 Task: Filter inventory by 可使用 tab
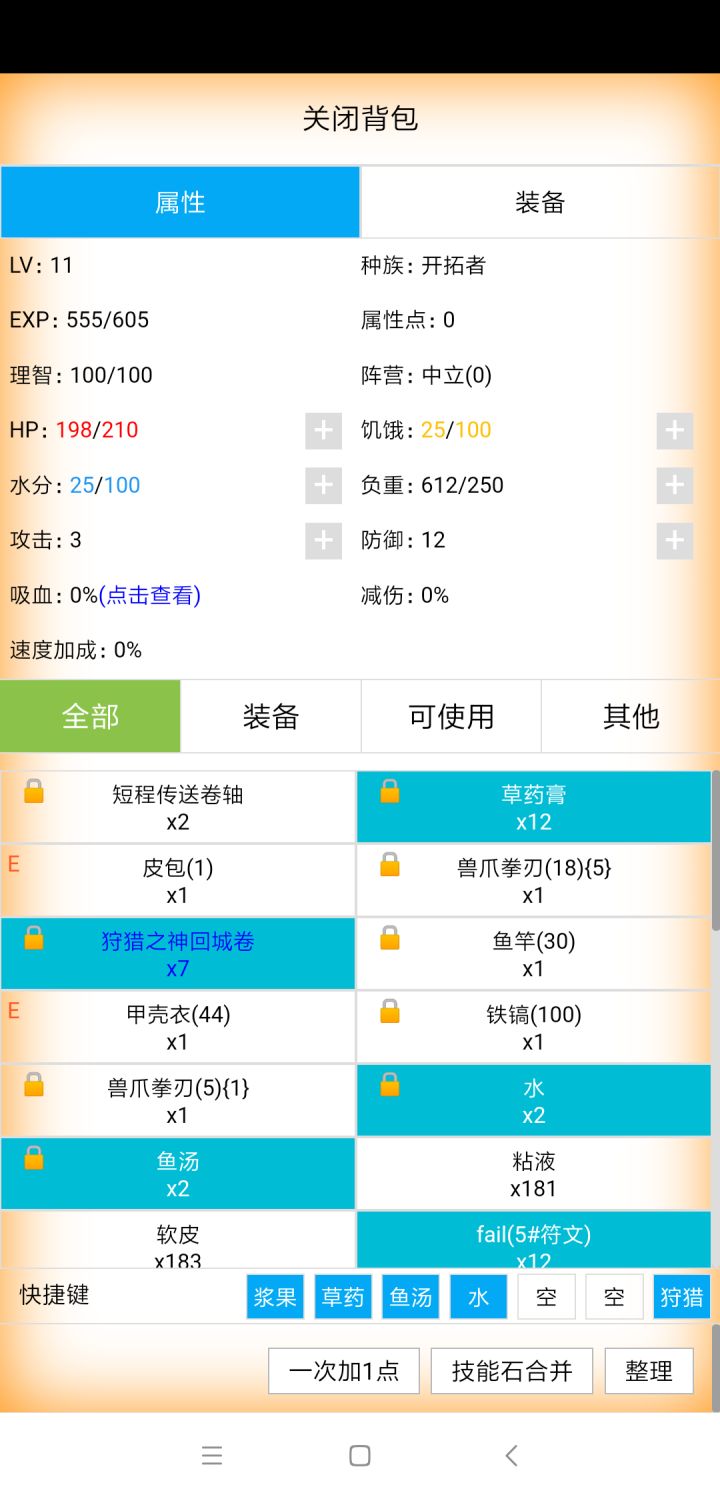[451, 716]
